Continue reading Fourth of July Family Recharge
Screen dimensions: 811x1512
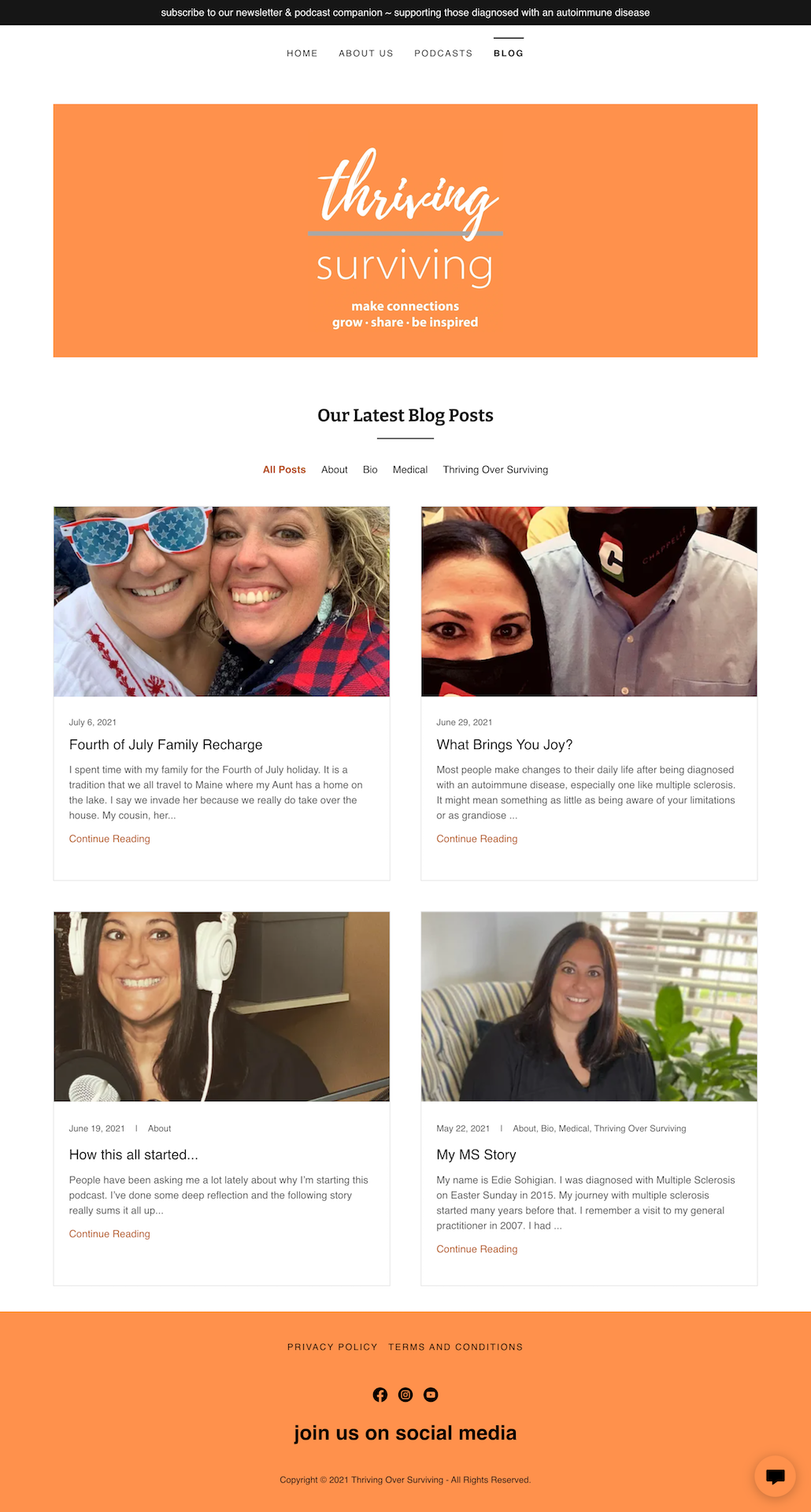[109, 839]
